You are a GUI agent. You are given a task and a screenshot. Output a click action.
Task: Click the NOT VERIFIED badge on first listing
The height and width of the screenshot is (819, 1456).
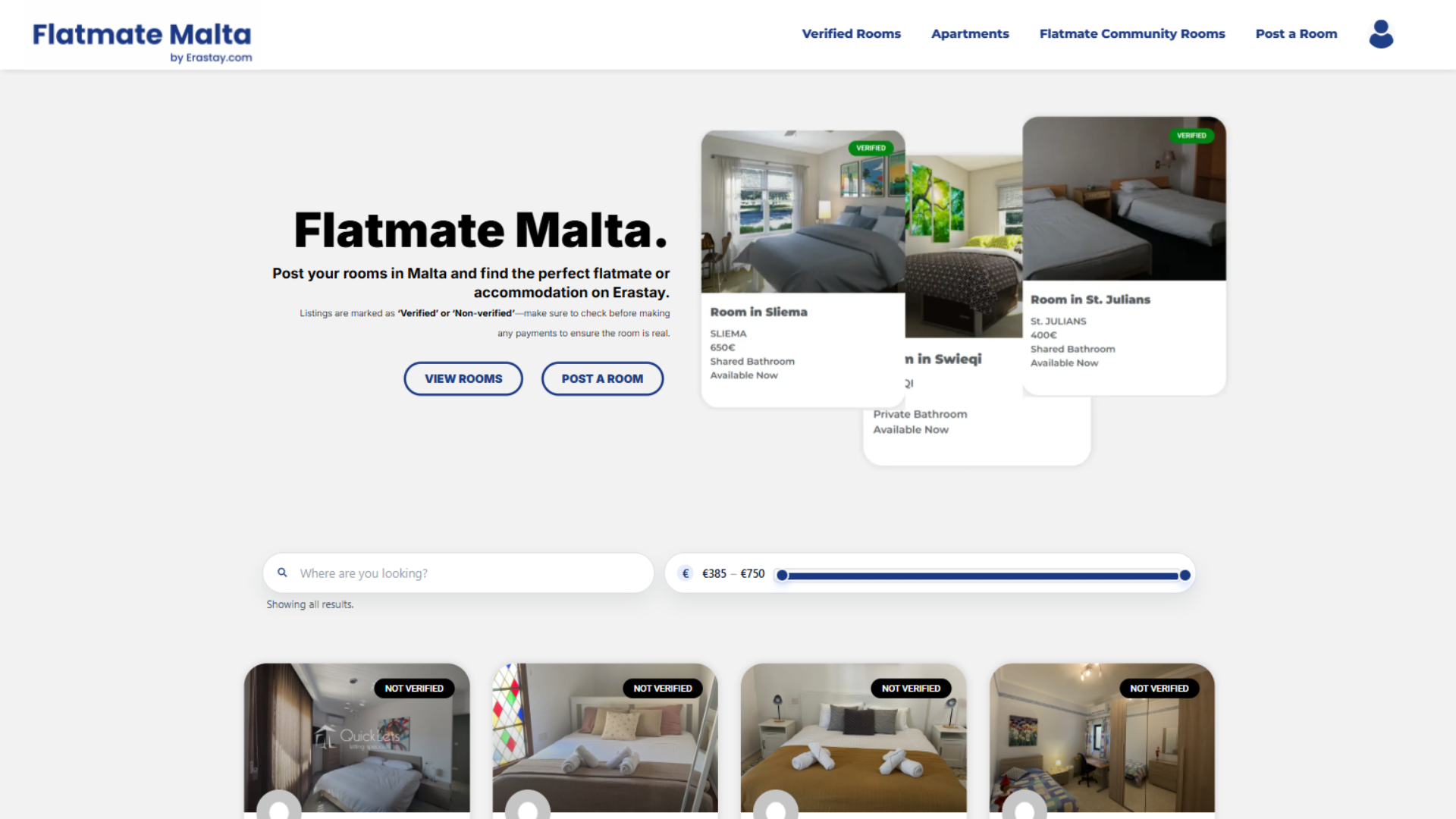pos(416,688)
